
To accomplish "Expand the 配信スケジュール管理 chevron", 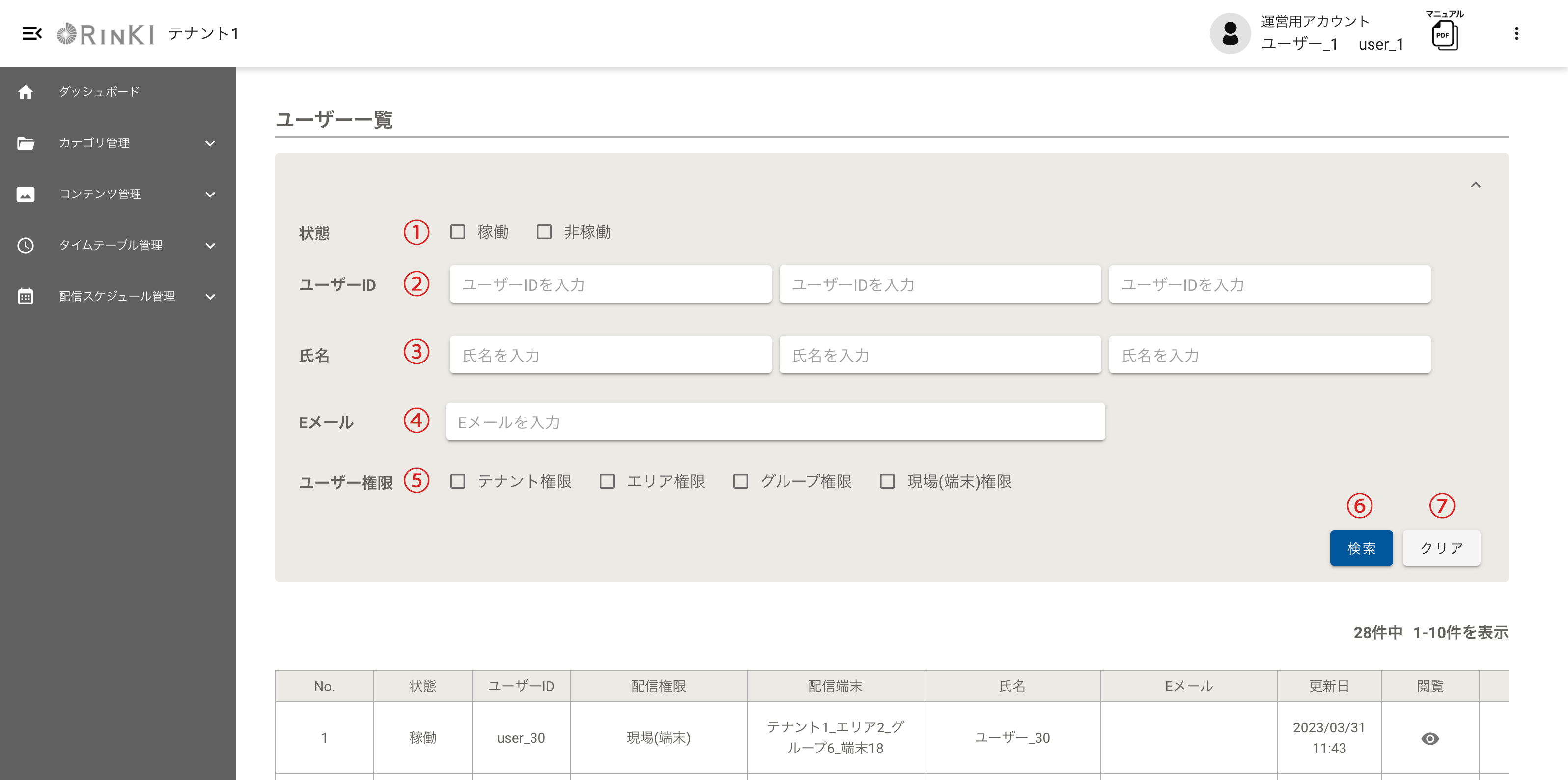I will [210, 296].
